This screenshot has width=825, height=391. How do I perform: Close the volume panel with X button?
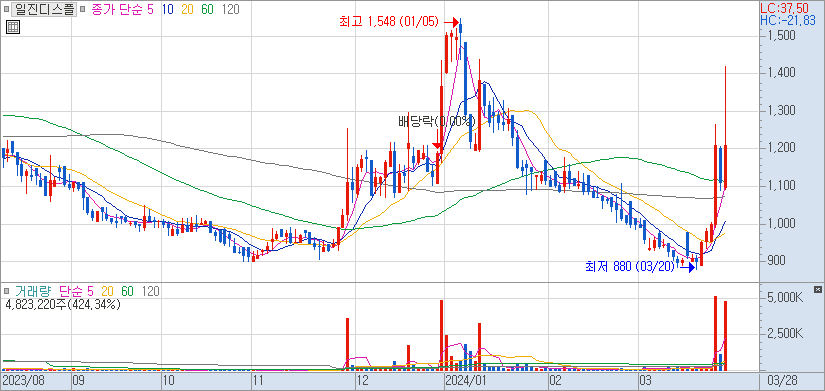click(817, 289)
